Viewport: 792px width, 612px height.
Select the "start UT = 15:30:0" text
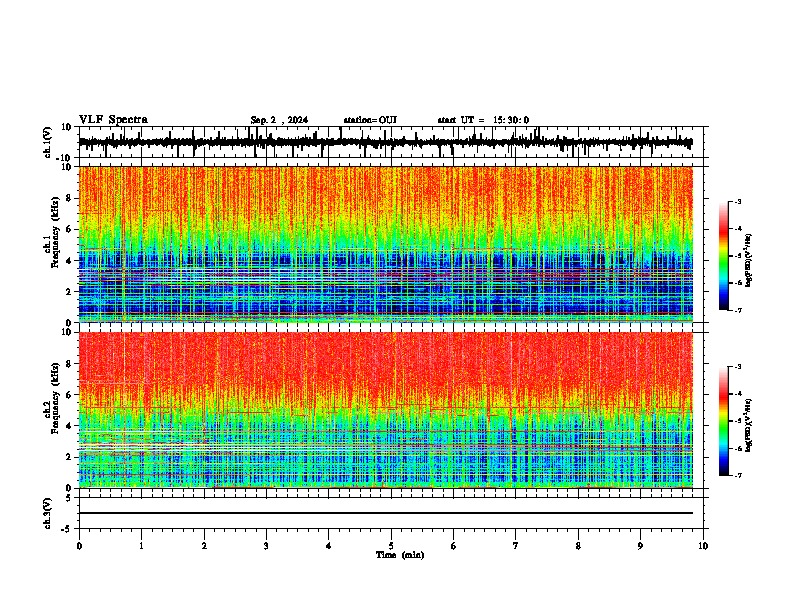coord(483,120)
